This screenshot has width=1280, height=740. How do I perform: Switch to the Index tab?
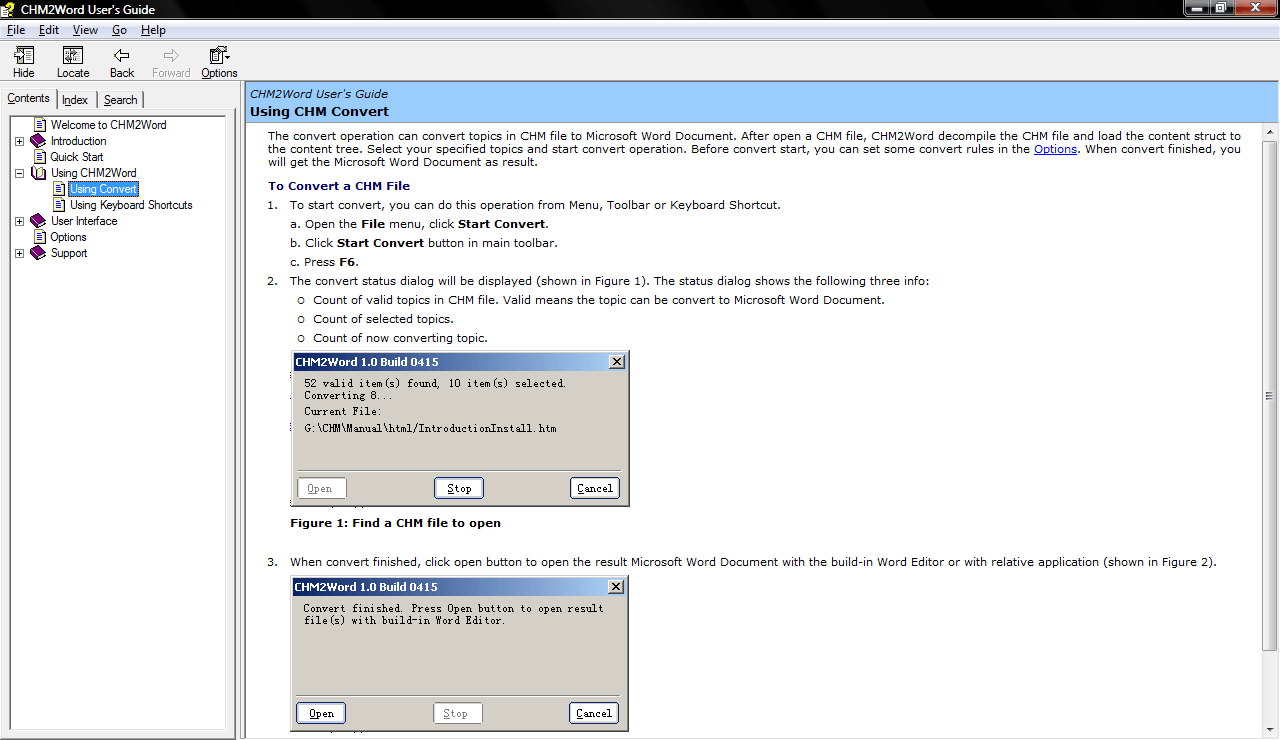pyautogui.click(x=75, y=100)
